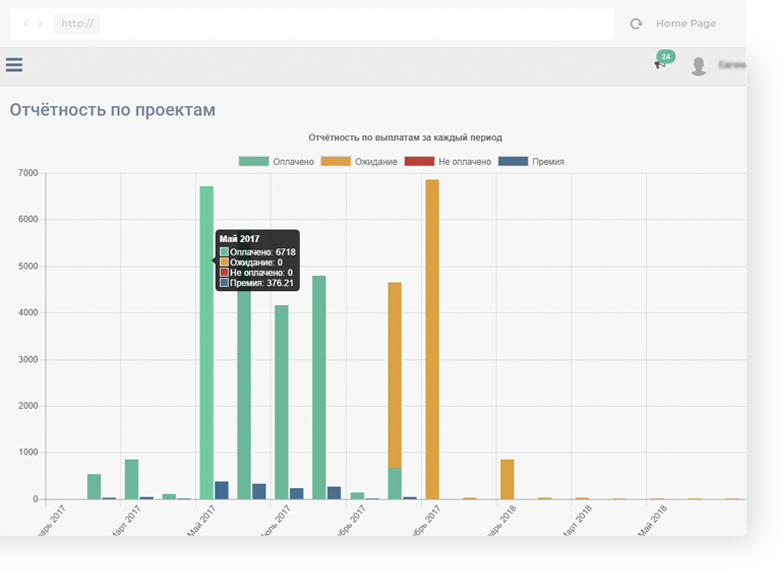Open the Home Page link
This screenshot has height=572, width=784.
coord(686,24)
